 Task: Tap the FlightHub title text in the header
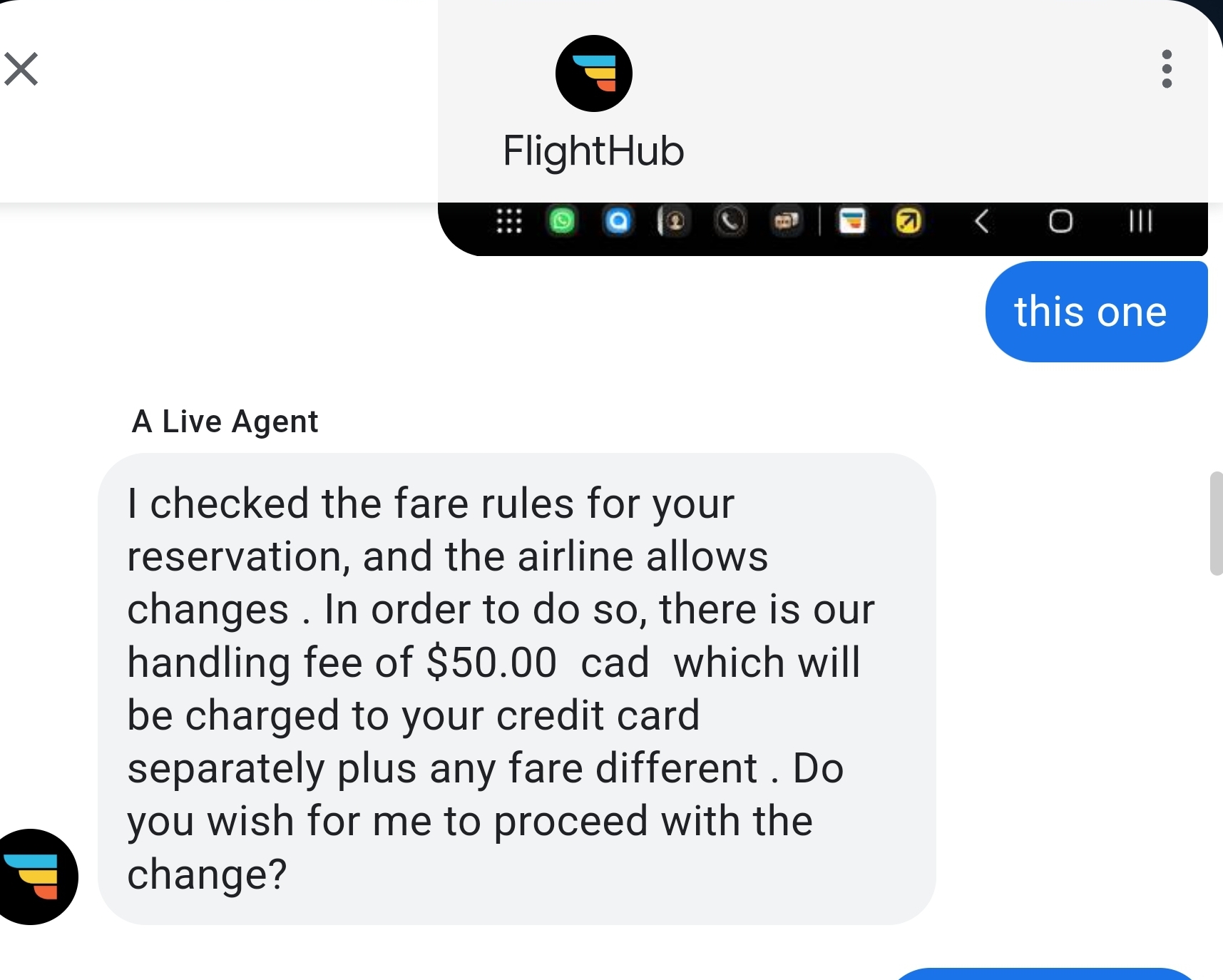[x=593, y=150]
